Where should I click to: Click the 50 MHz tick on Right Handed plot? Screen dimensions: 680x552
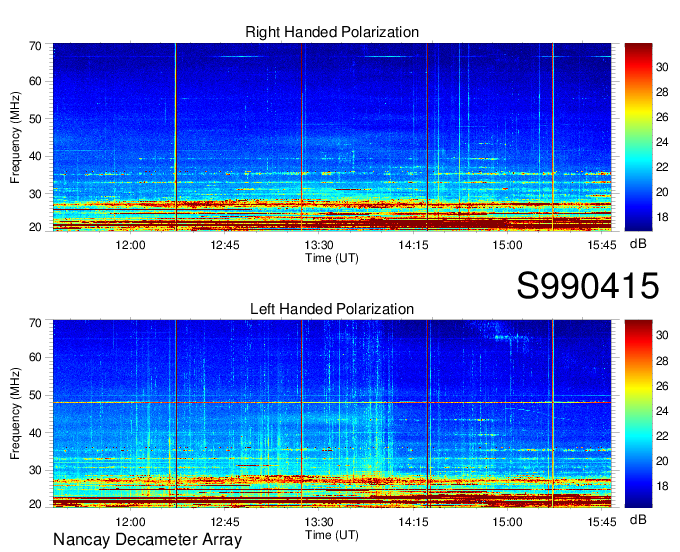(x=35, y=119)
